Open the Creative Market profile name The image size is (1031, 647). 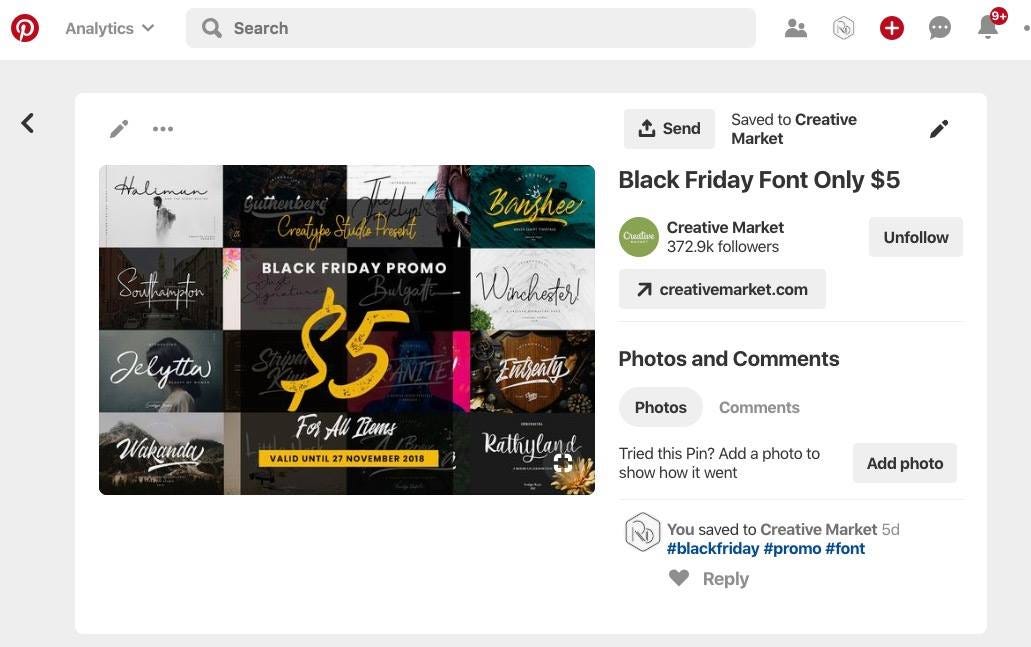(x=725, y=228)
